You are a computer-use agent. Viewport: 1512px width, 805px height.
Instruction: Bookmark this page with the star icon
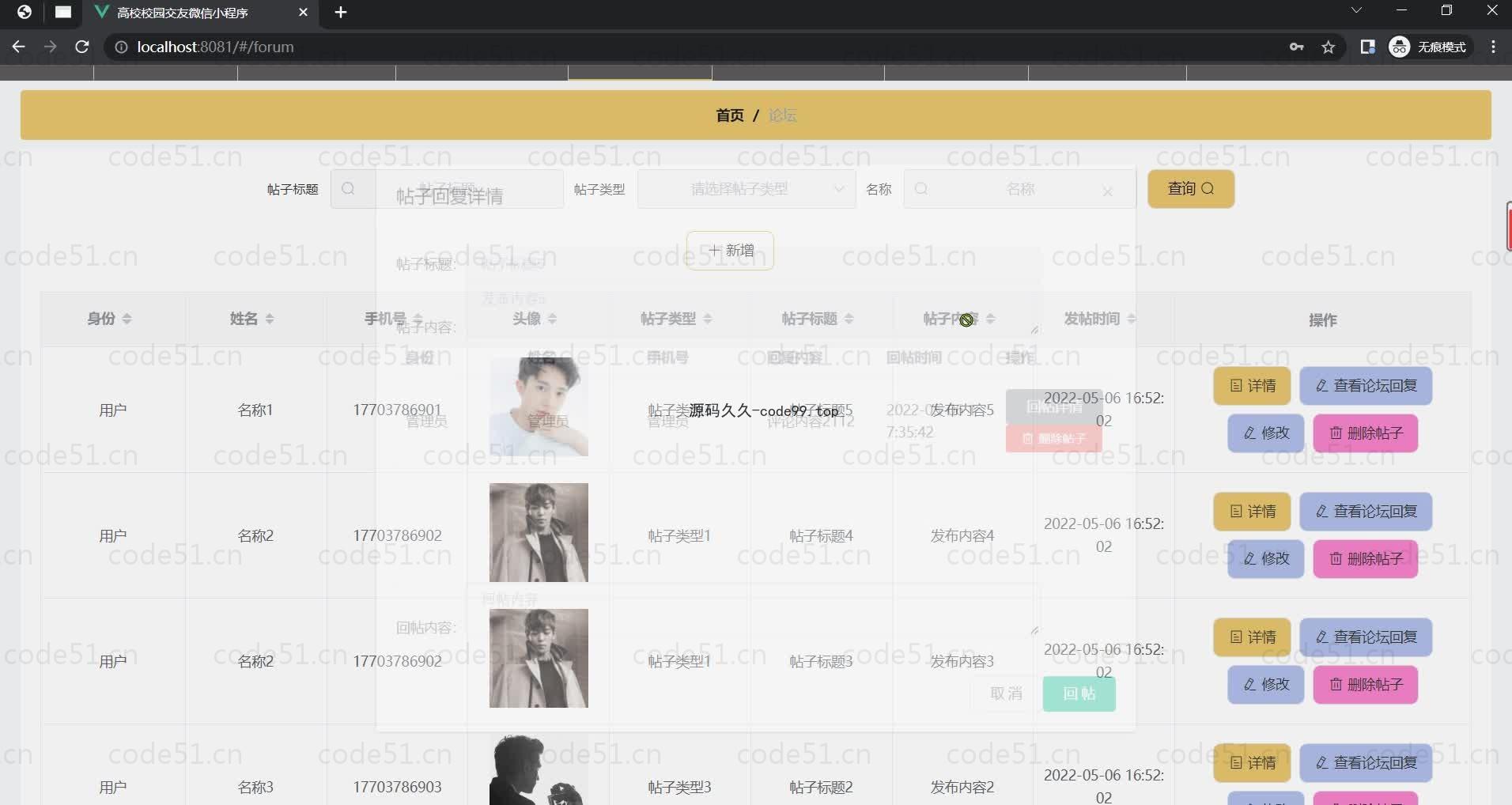coord(1329,47)
